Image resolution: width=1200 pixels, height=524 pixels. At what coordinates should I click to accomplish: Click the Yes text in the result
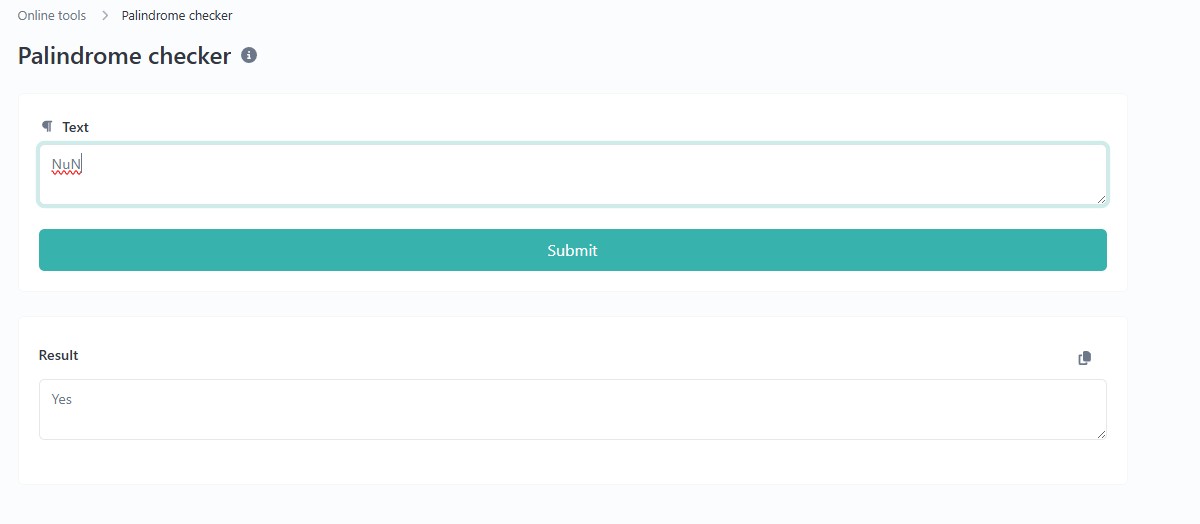click(x=62, y=399)
